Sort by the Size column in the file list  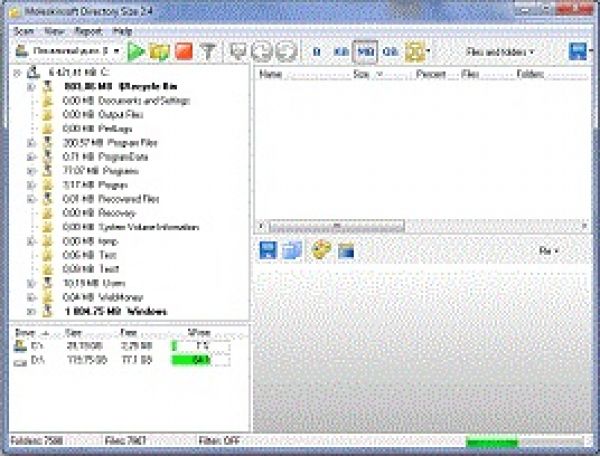(x=382, y=74)
